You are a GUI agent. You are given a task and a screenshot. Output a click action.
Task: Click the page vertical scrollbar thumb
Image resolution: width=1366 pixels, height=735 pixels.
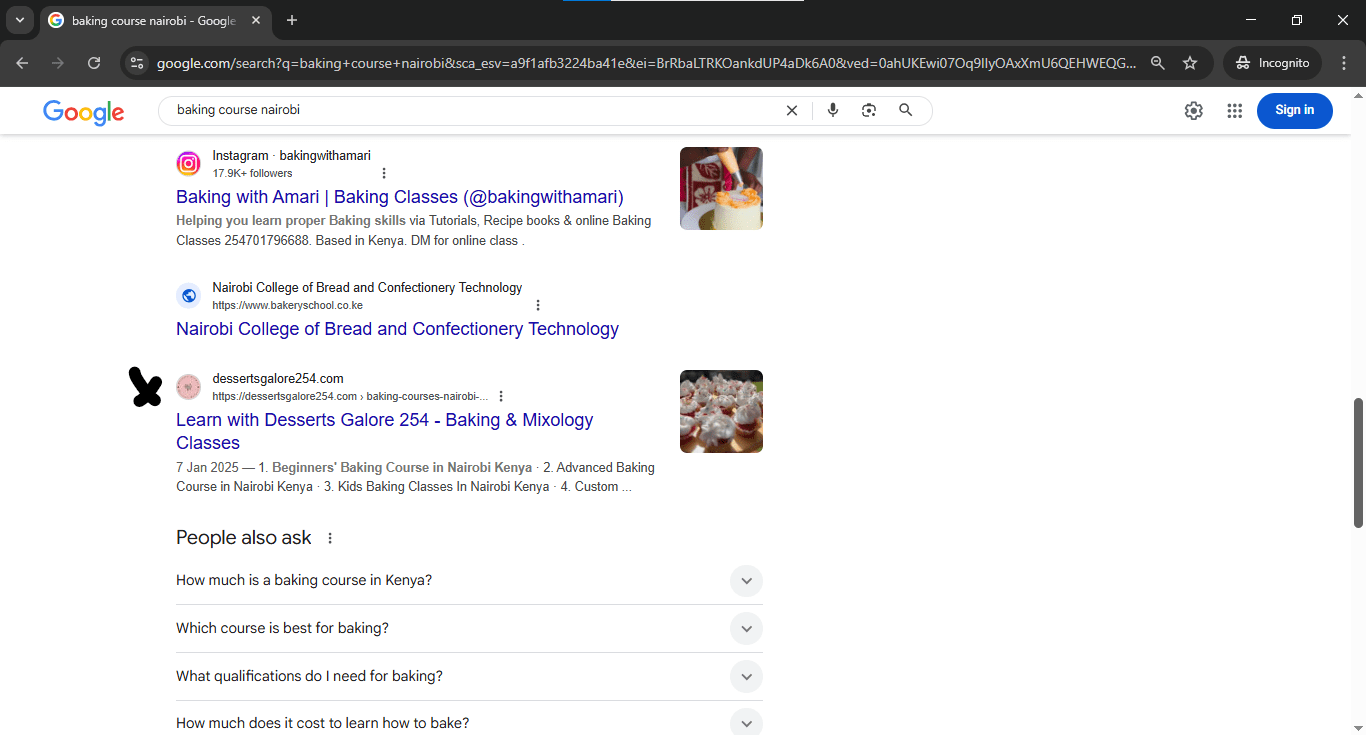coord(1358,462)
